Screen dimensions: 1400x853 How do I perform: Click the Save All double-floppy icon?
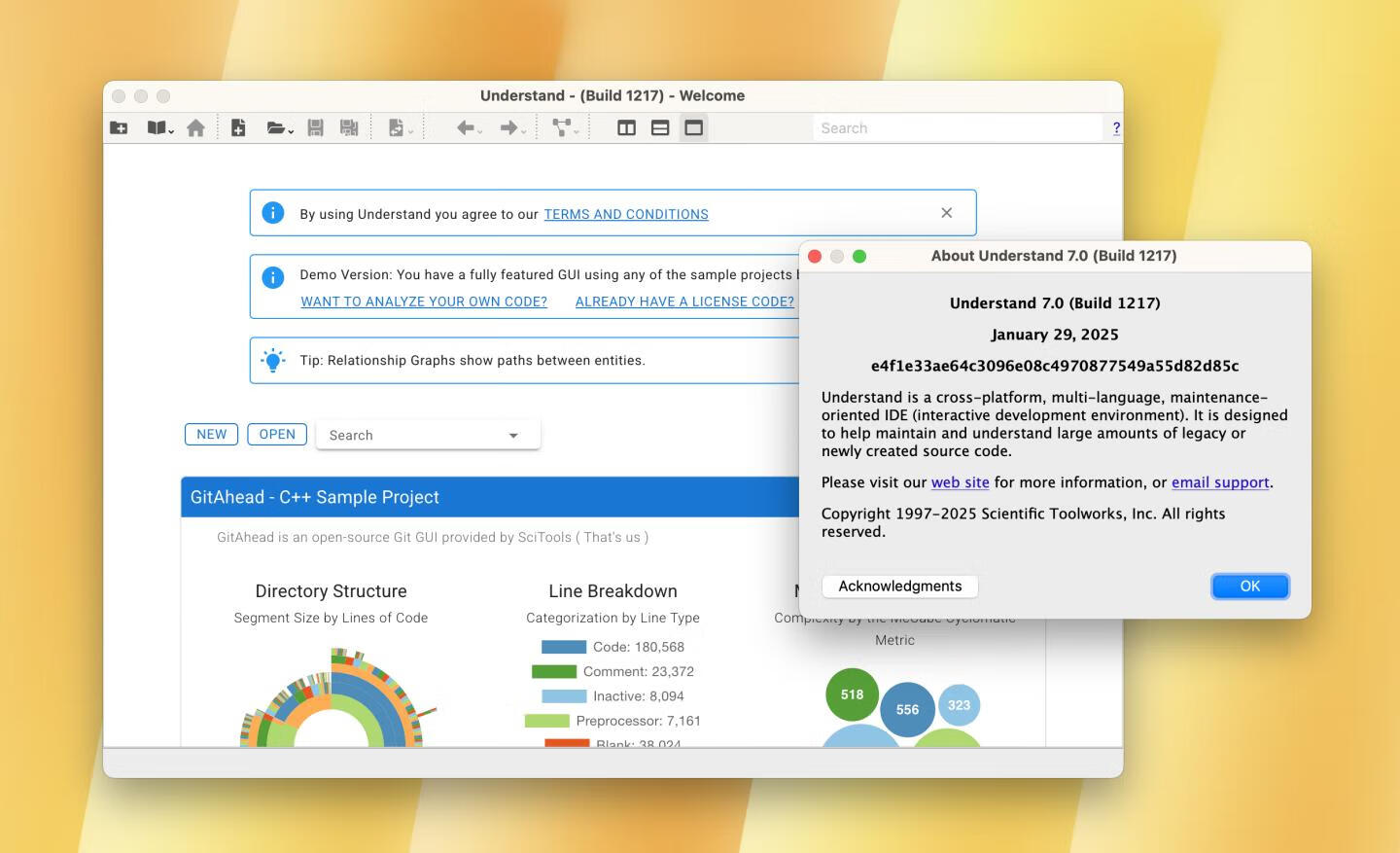pyautogui.click(x=349, y=127)
